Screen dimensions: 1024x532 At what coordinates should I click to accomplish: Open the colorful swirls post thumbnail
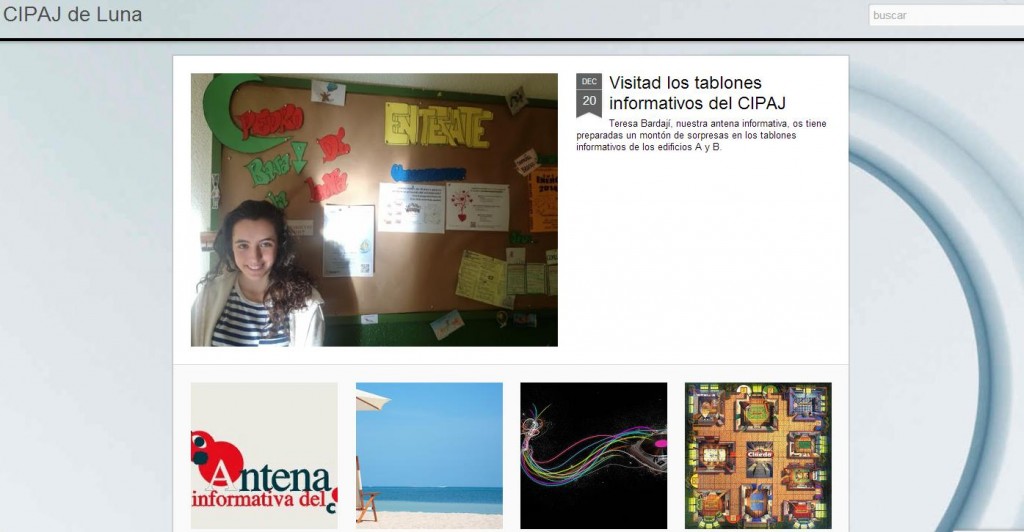(x=593, y=456)
